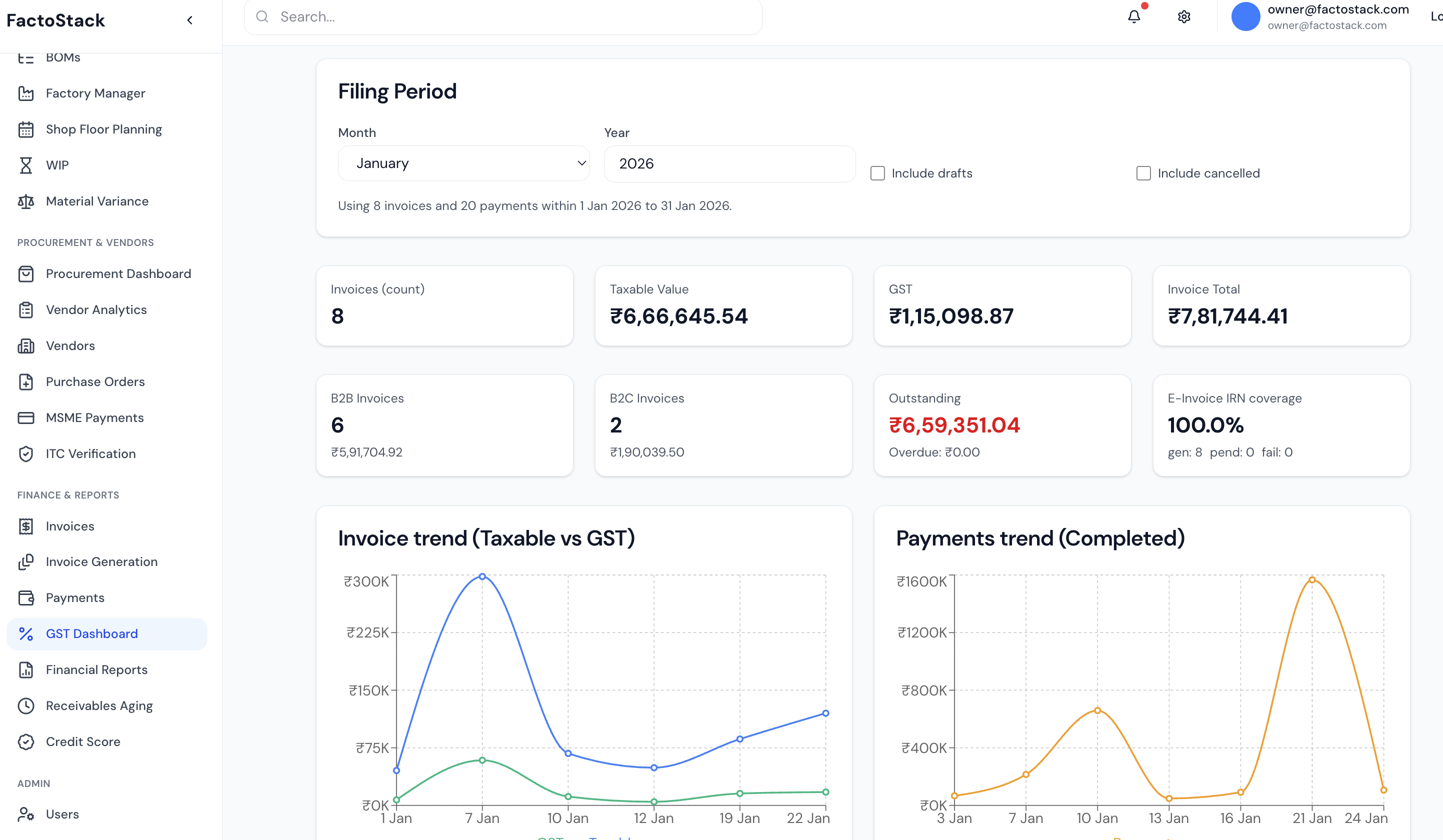
Task: Open the Factory Manager section
Action: click(95, 93)
